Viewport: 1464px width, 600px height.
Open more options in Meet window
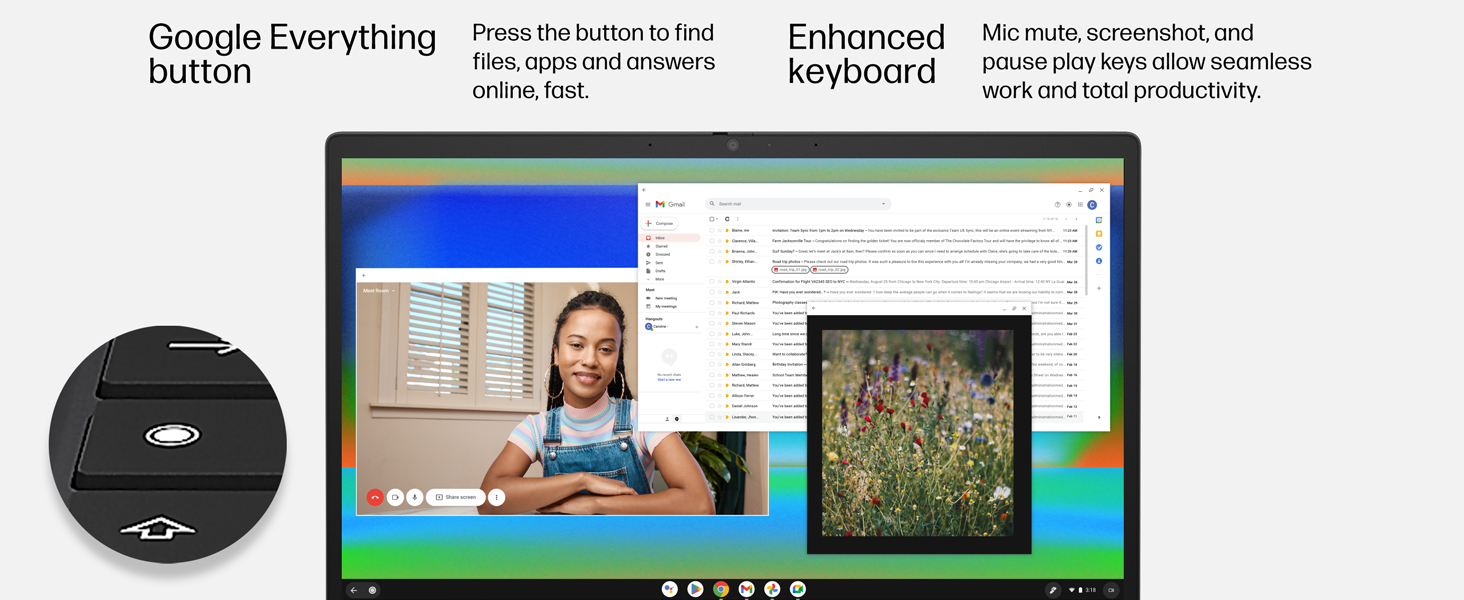[496, 497]
